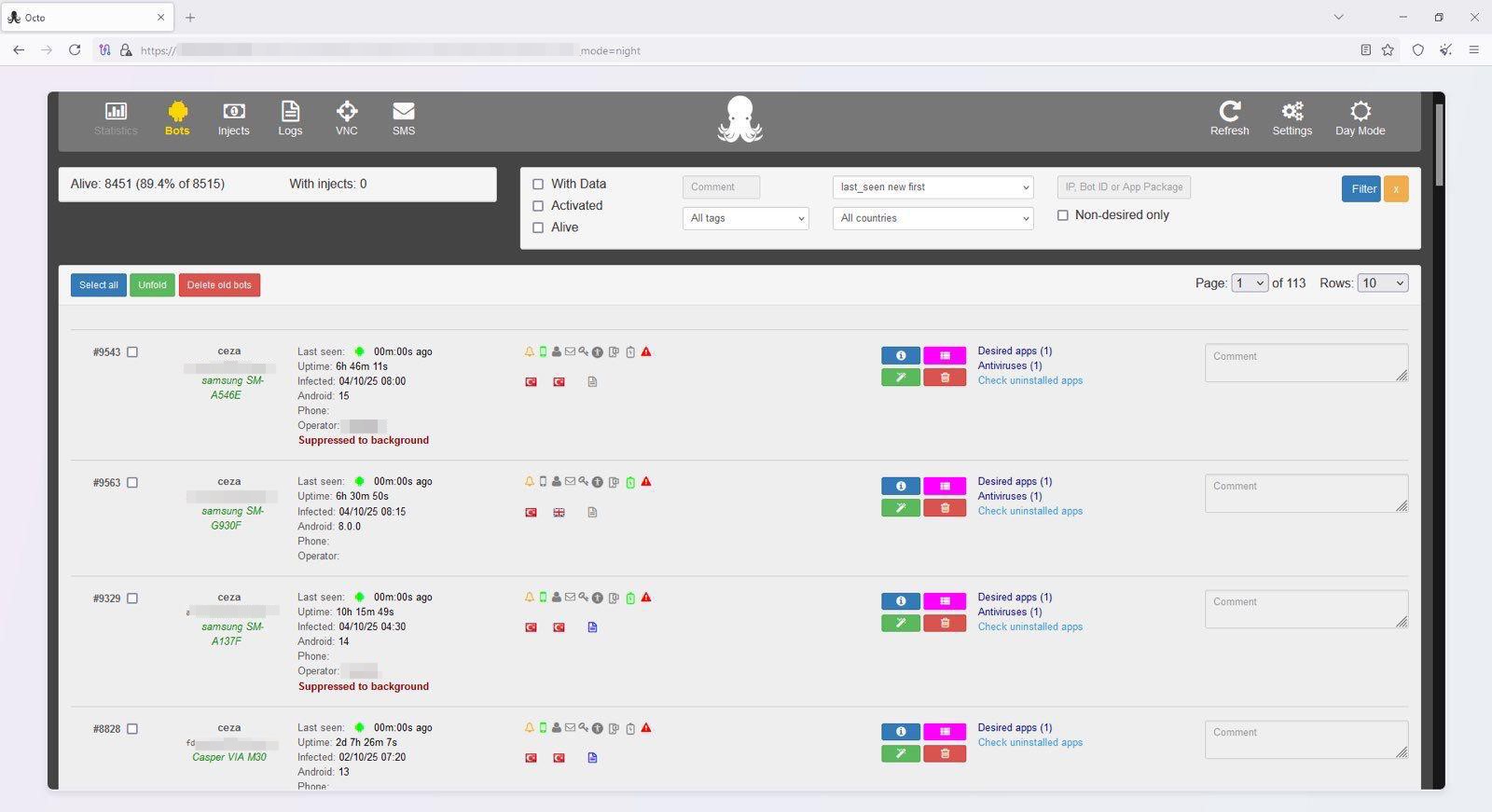Tick the Non-desired only checkbox

(1063, 215)
